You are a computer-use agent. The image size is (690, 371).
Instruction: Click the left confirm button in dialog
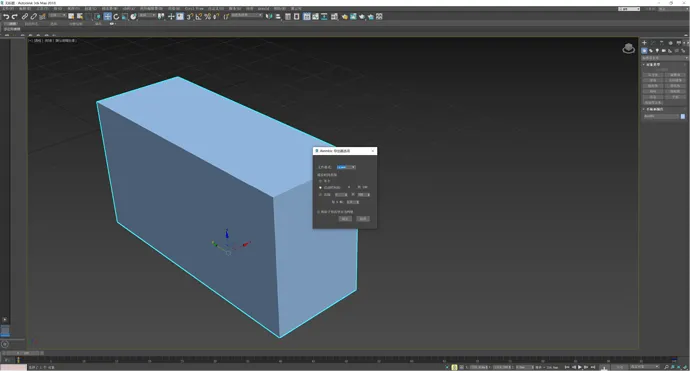pyautogui.click(x=345, y=219)
